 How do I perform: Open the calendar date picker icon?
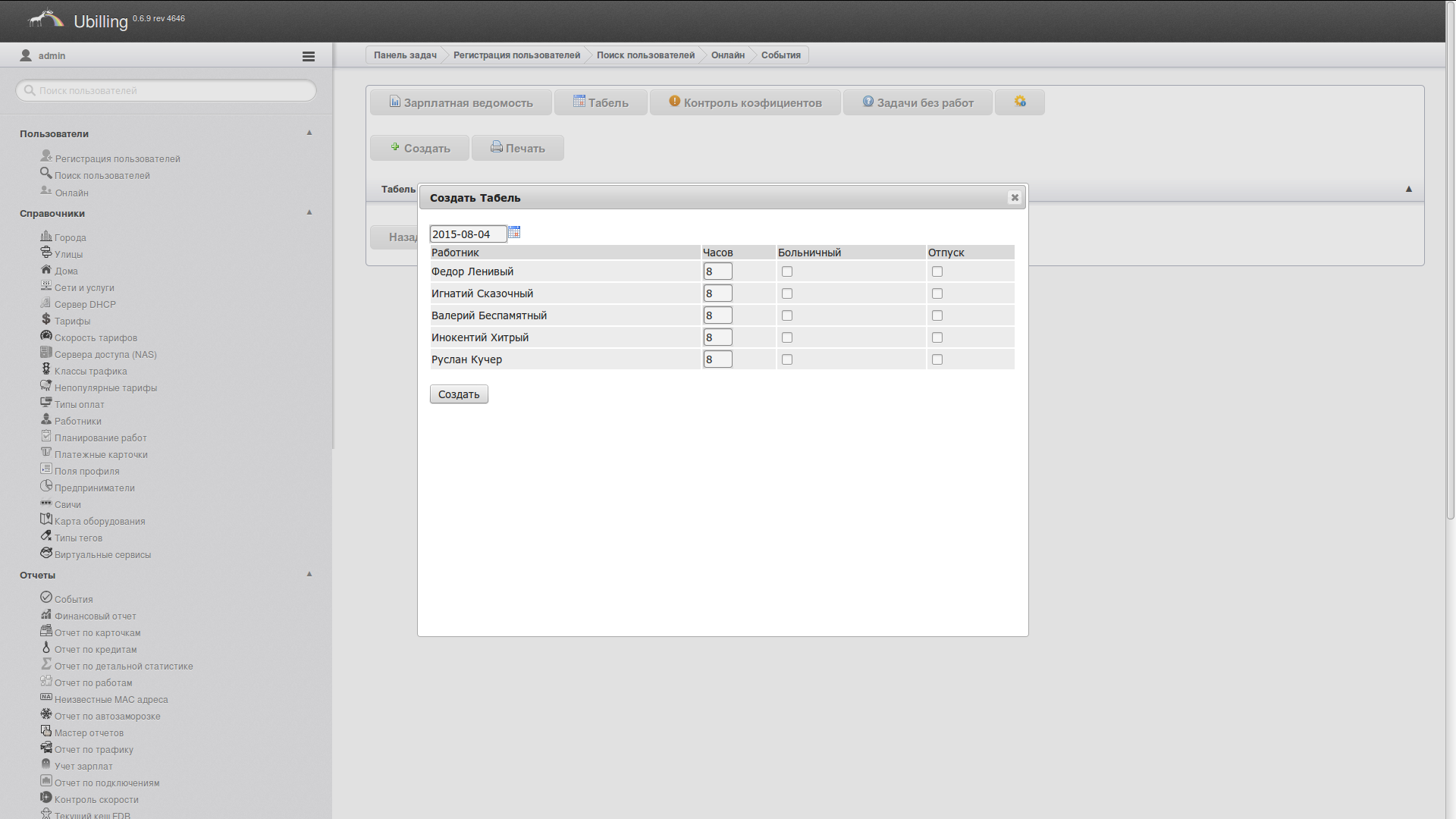click(514, 233)
